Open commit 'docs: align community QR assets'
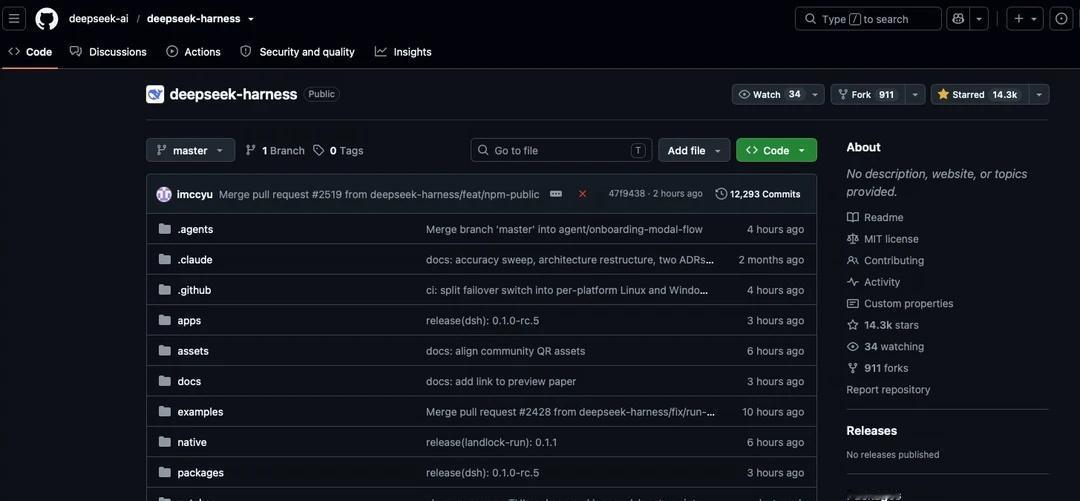 point(506,351)
